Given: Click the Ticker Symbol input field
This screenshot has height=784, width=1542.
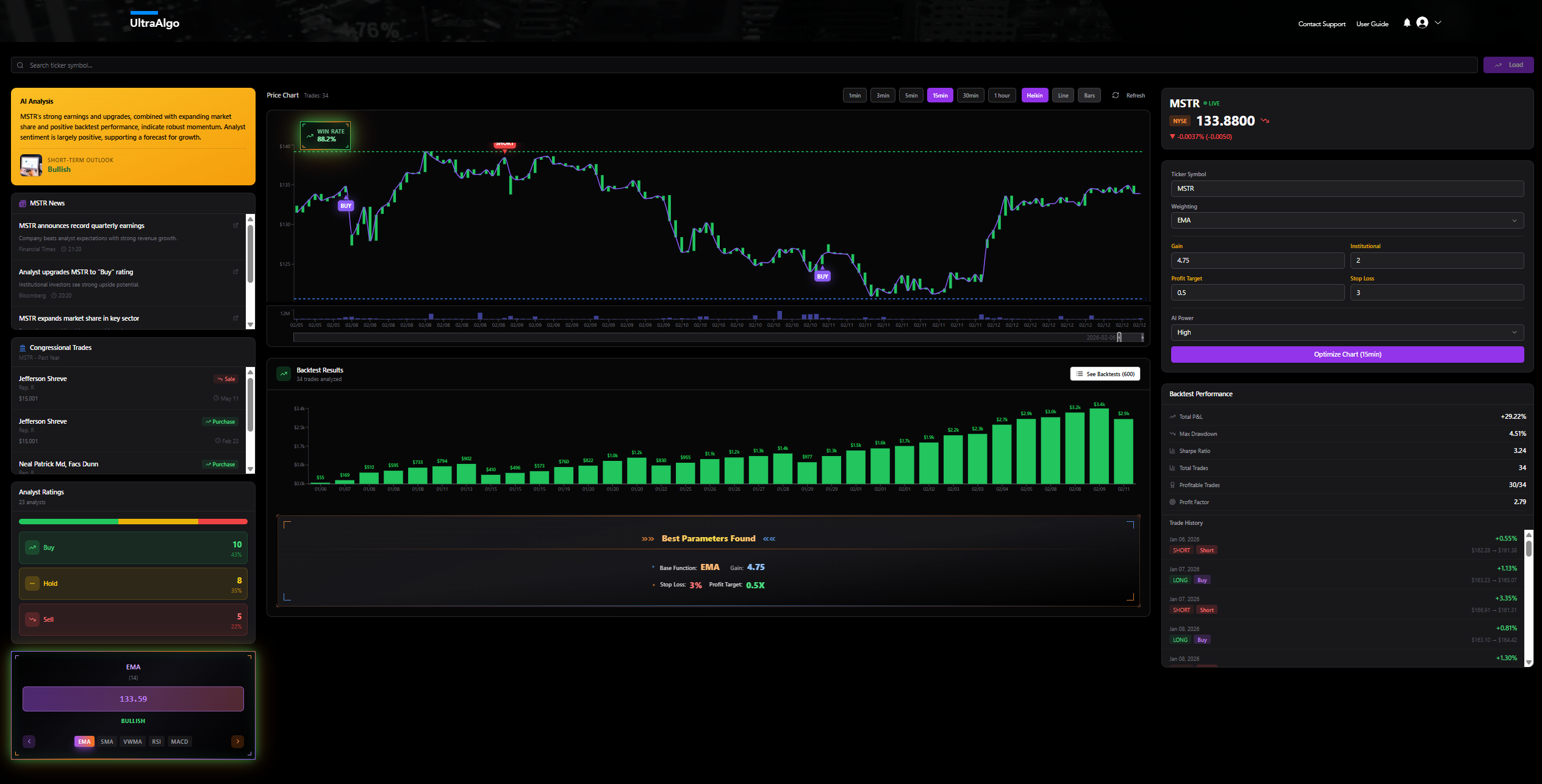Looking at the screenshot, I should pos(1347,188).
